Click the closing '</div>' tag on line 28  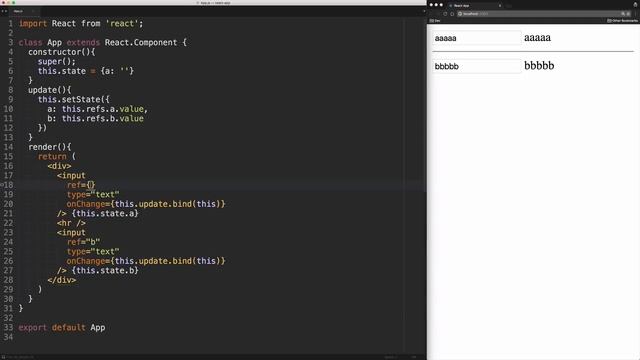tap(62, 280)
